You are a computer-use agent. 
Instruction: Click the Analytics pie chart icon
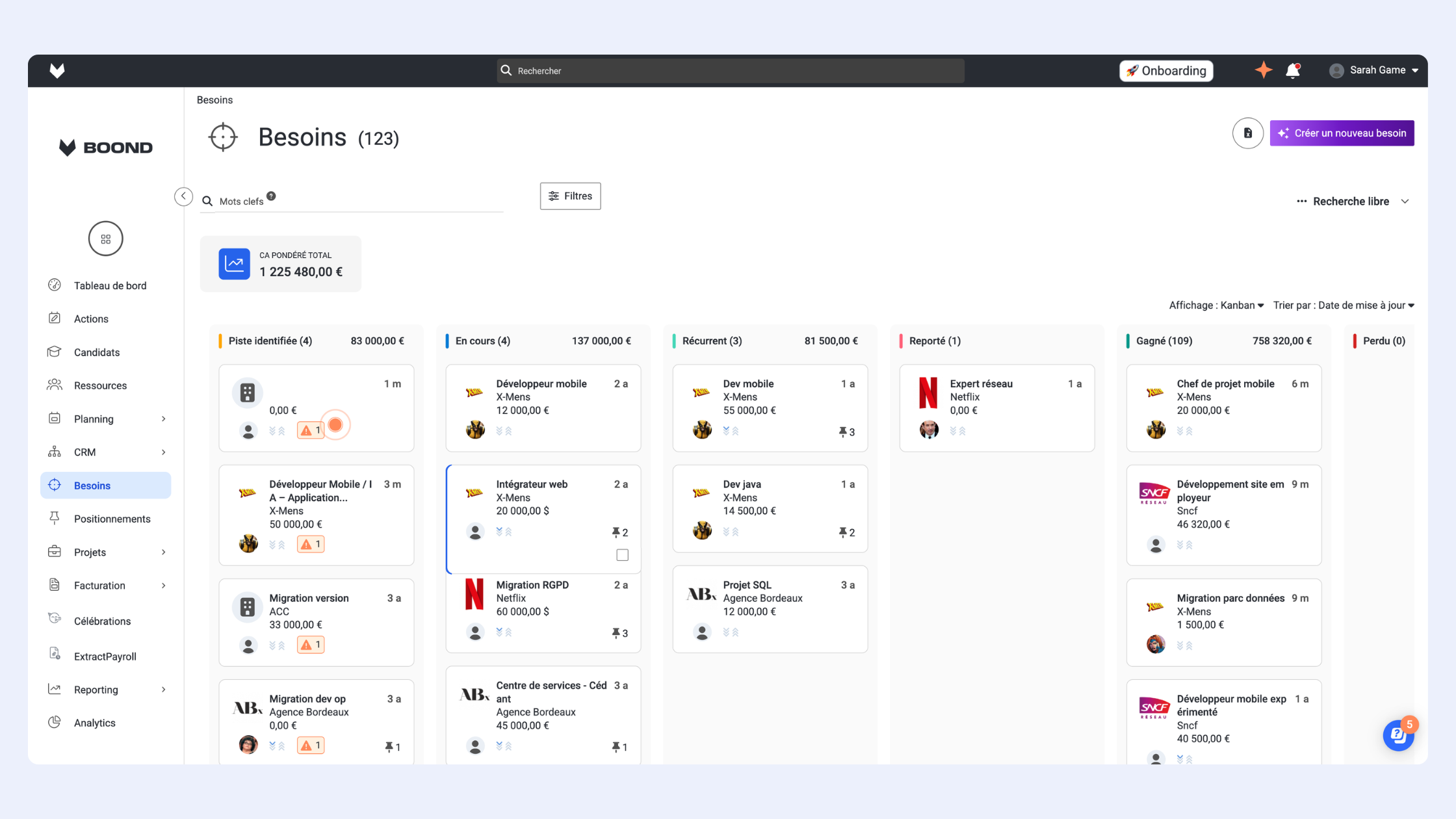coord(55,722)
